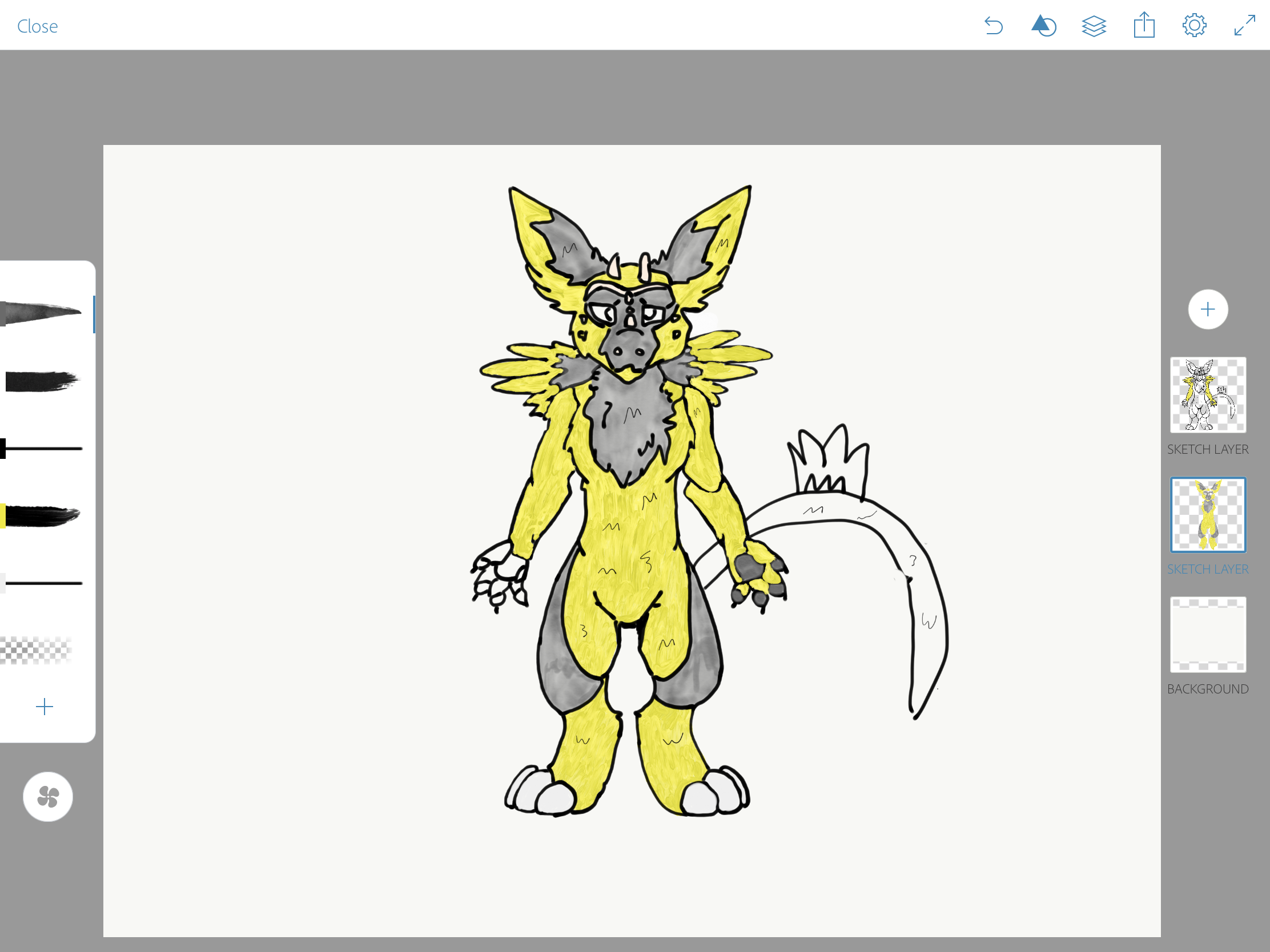Tap the undo arrow icon
Viewport: 1270px width, 952px height.
[x=994, y=26]
